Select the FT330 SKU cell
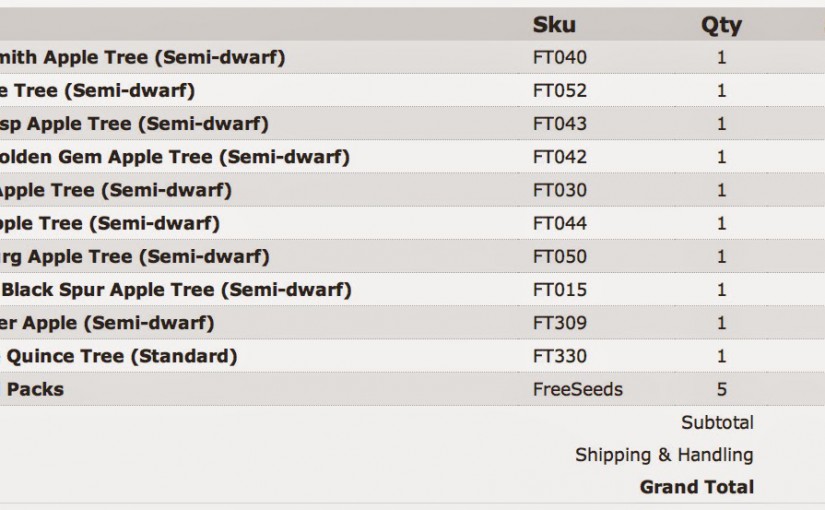Screen dimensions: 825x510 point(560,356)
